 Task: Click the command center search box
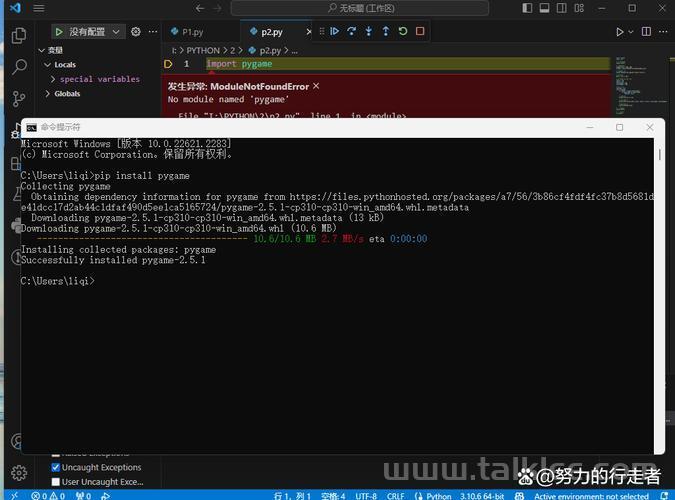coord(359,8)
